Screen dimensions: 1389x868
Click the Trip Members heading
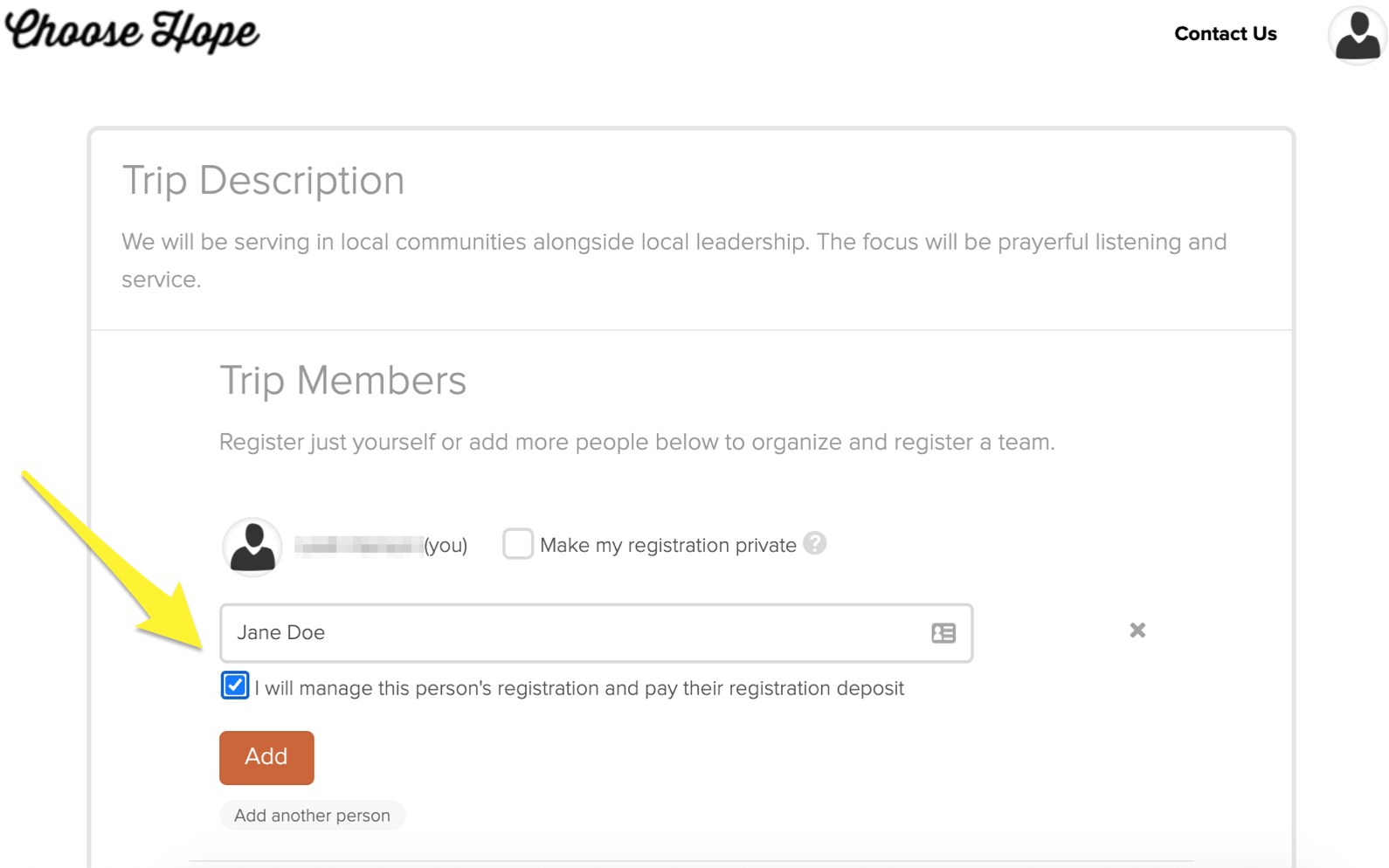(x=342, y=381)
